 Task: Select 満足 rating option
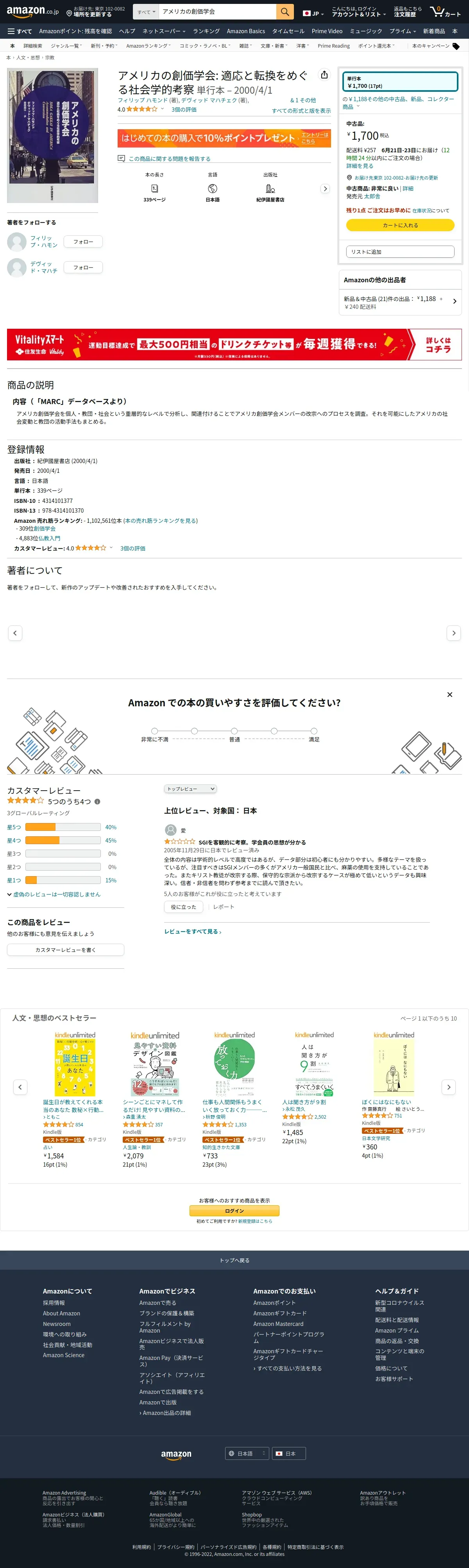(314, 731)
